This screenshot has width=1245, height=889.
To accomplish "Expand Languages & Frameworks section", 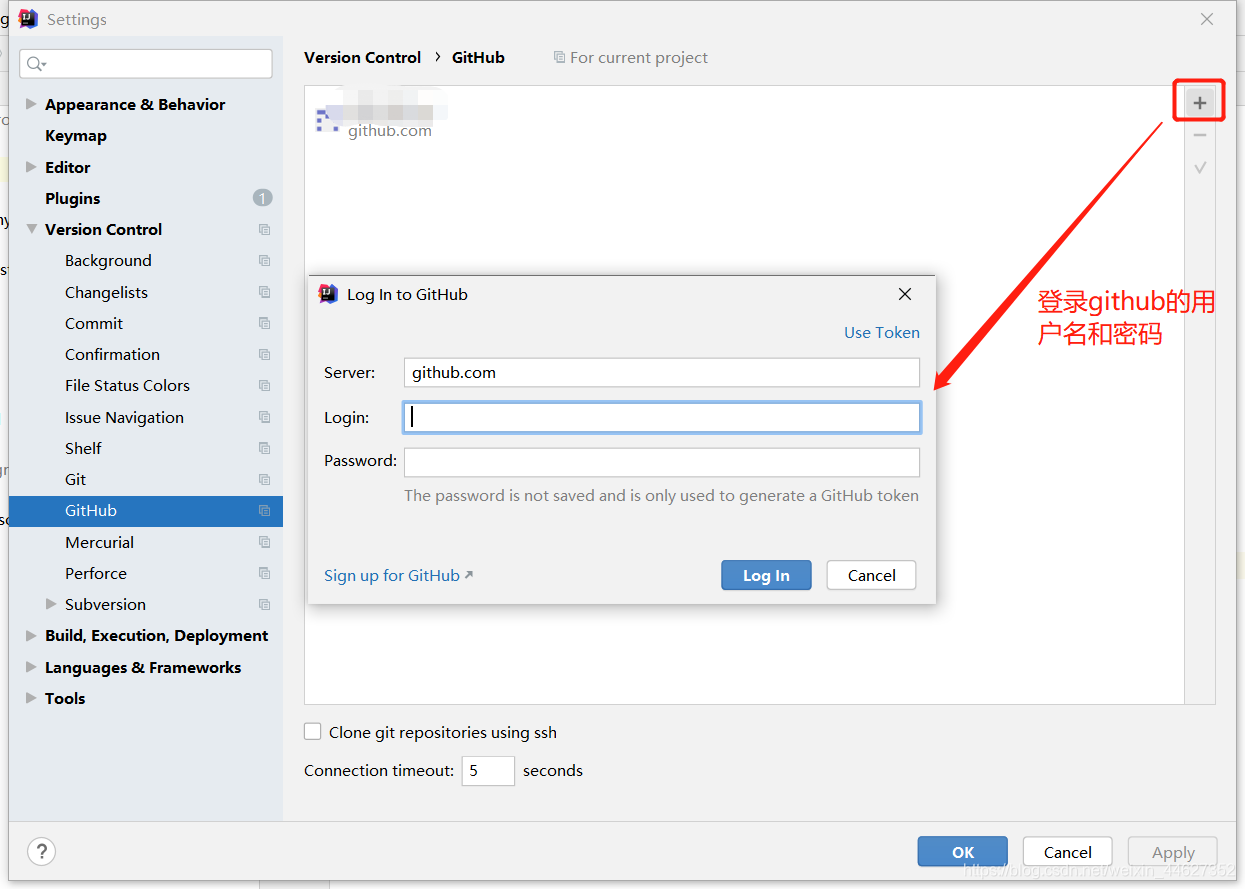I will pos(31,667).
